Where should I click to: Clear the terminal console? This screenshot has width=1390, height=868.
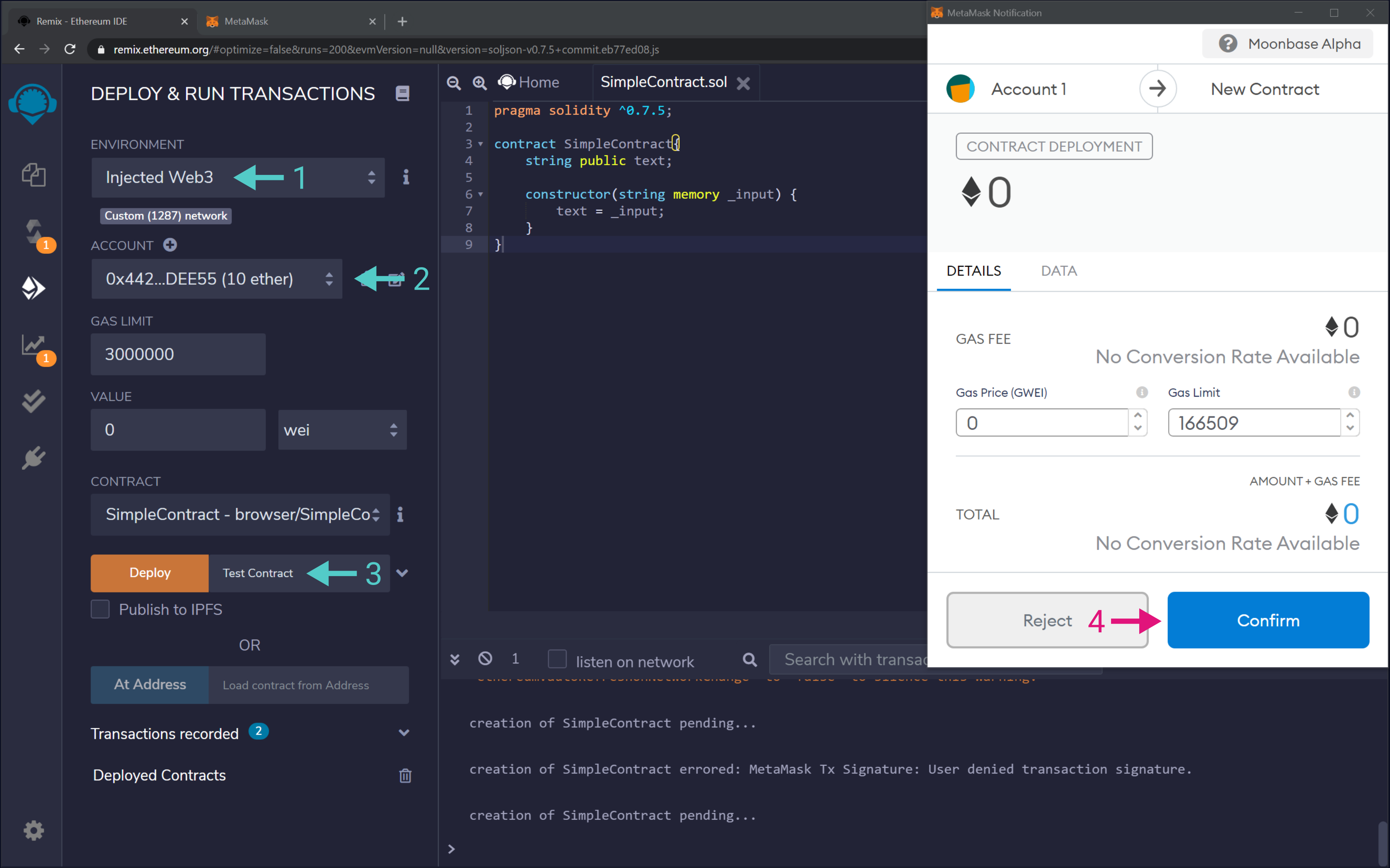coord(485,658)
